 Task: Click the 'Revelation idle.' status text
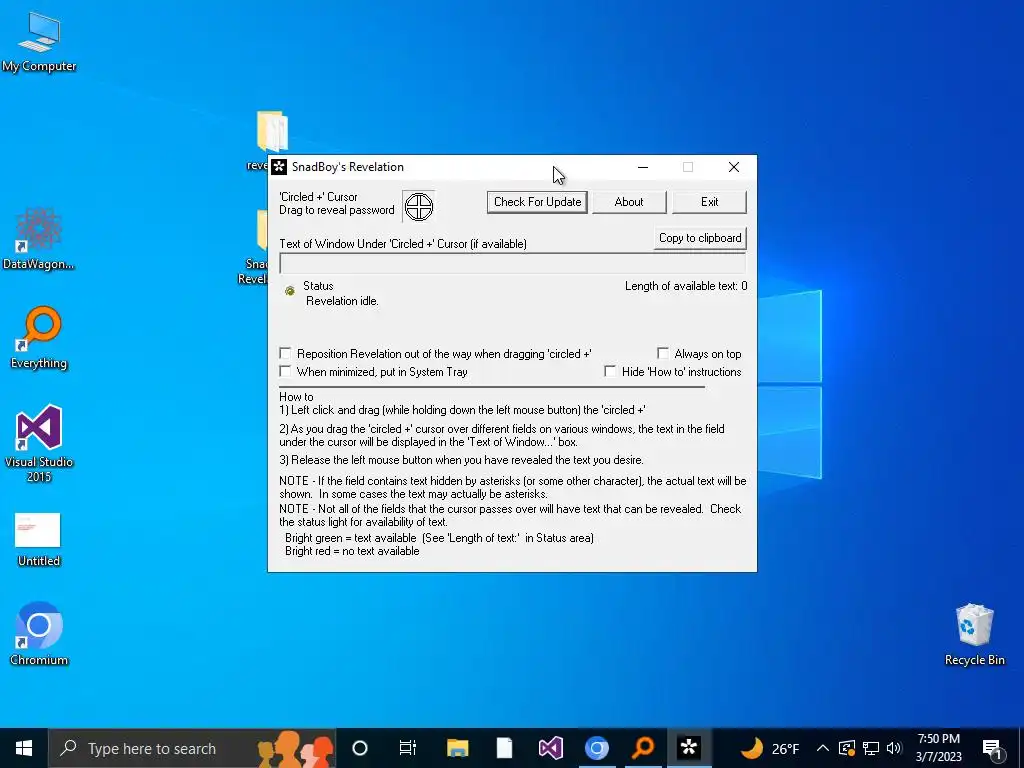(x=342, y=301)
